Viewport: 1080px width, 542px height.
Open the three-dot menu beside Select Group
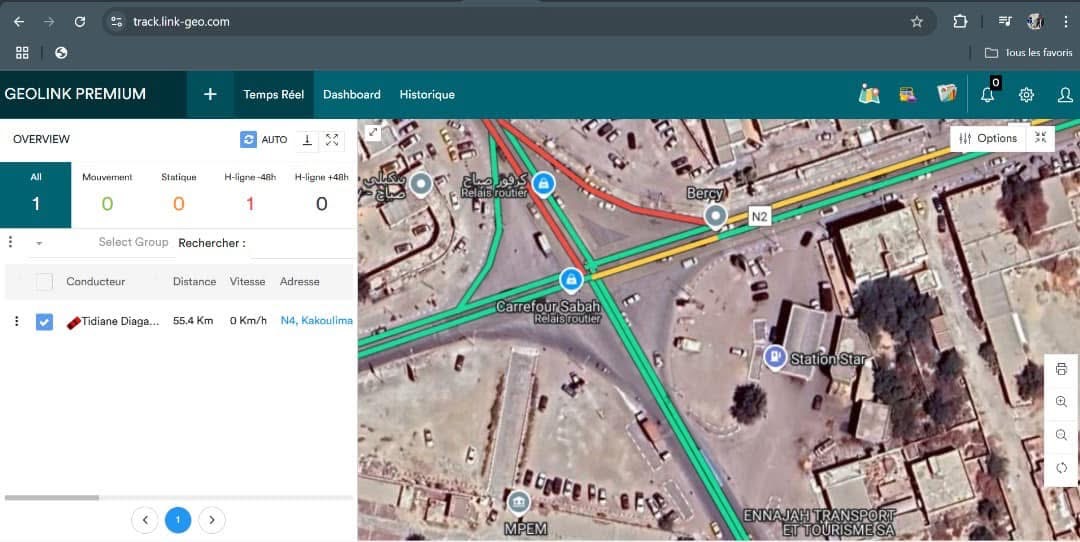click(x=10, y=242)
